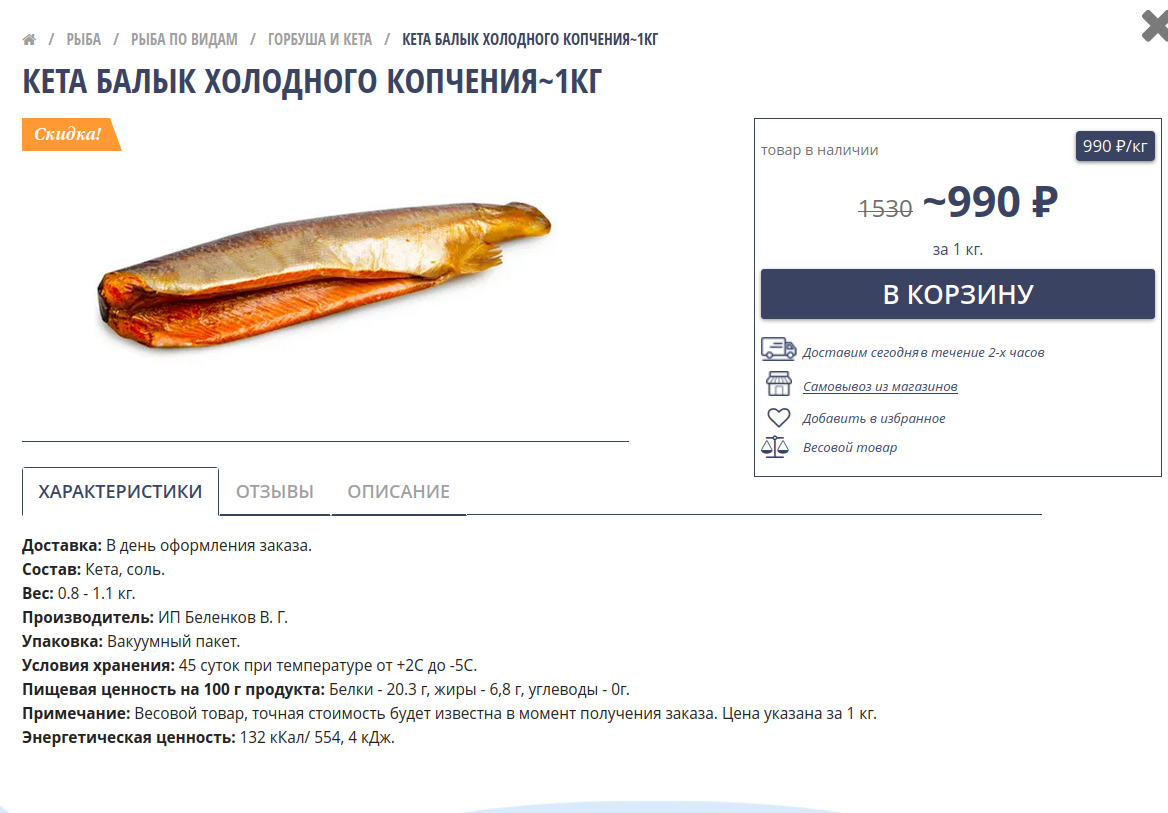This screenshot has width=1168, height=813.
Task: Close the product popup with X
Action: (1155, 26)
